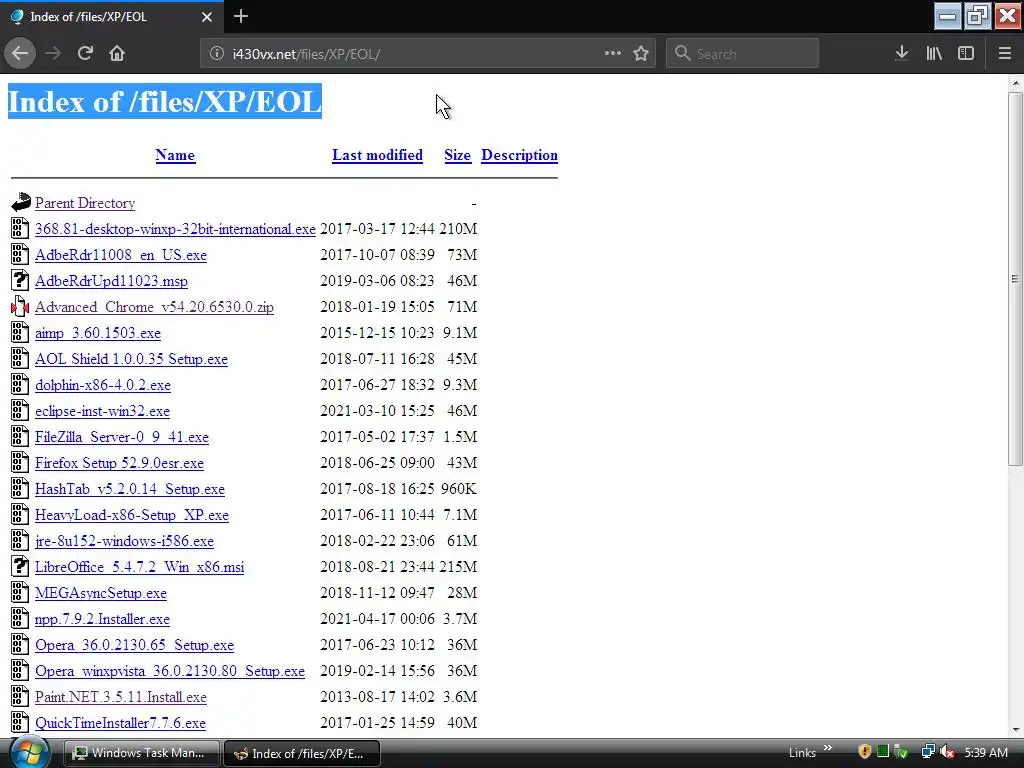This screenshot has width=1024, height=768.
Task: Go back with the browser back arrow
Action: click(x=20, y=54)
